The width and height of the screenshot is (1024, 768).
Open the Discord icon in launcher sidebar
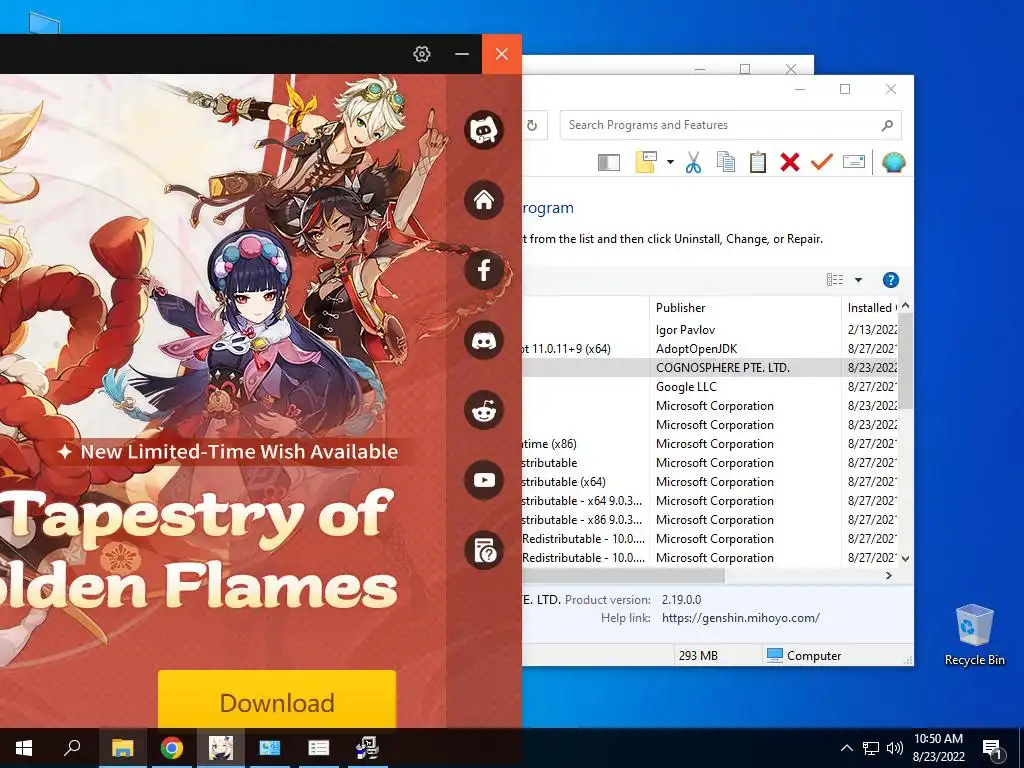[x=484, y=340]
